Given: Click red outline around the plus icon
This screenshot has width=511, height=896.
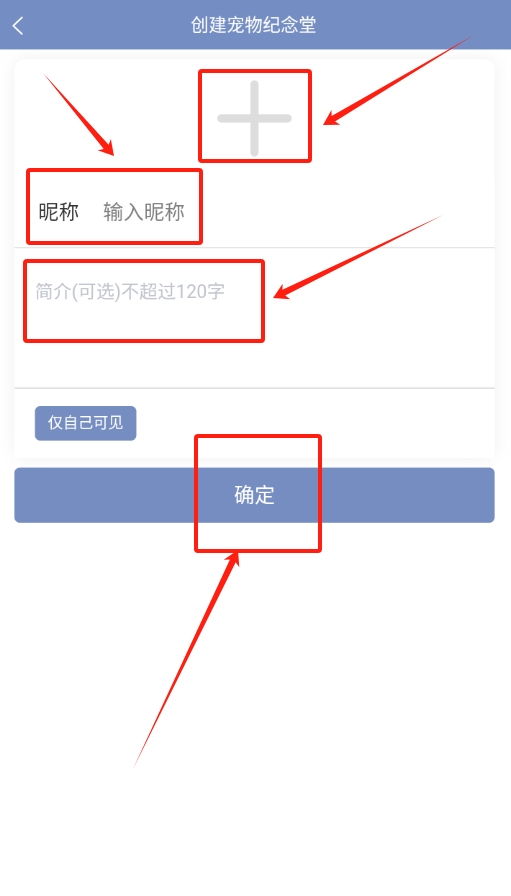Looking at the screenshot, I should [255, 116].
